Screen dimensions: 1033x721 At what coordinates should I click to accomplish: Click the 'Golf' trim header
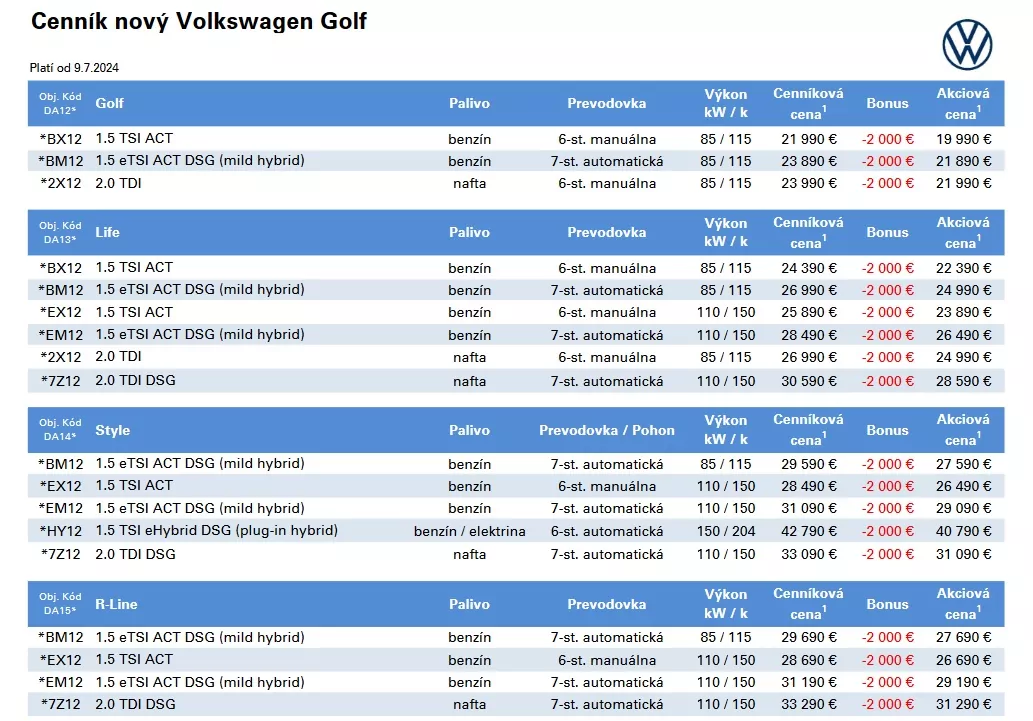coord(109,103)
